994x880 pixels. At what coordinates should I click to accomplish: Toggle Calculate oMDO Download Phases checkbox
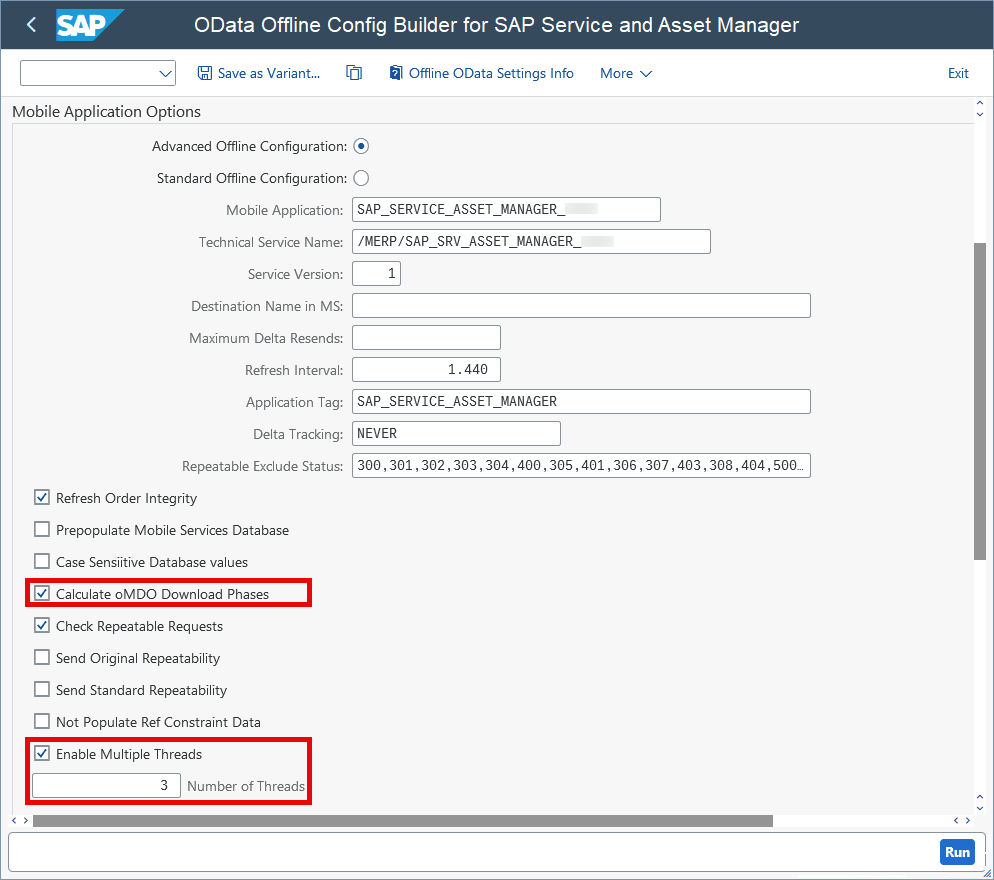pyautogui.click(x=42, y=593)
